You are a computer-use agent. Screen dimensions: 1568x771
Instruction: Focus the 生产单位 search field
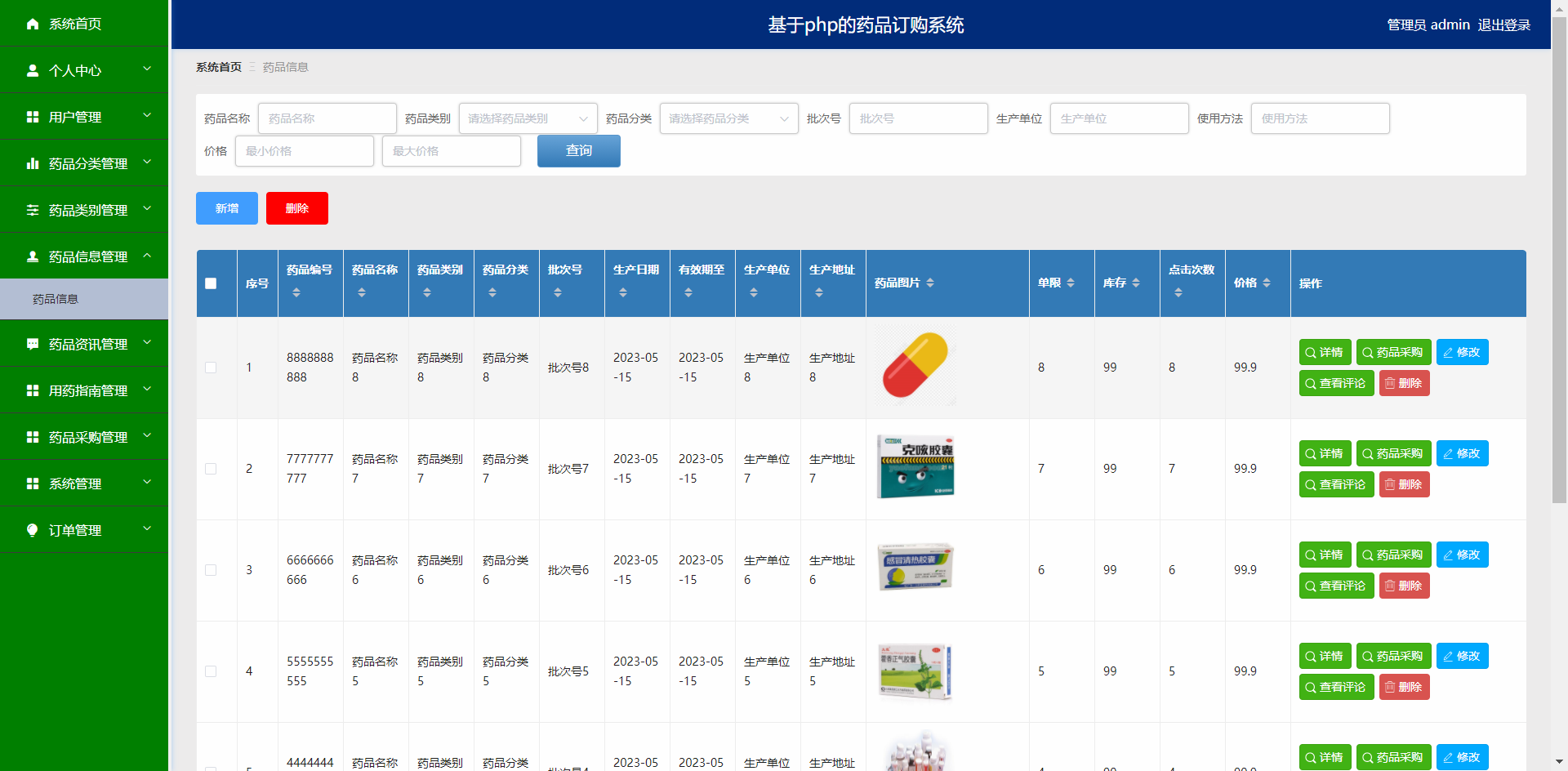1119,118
